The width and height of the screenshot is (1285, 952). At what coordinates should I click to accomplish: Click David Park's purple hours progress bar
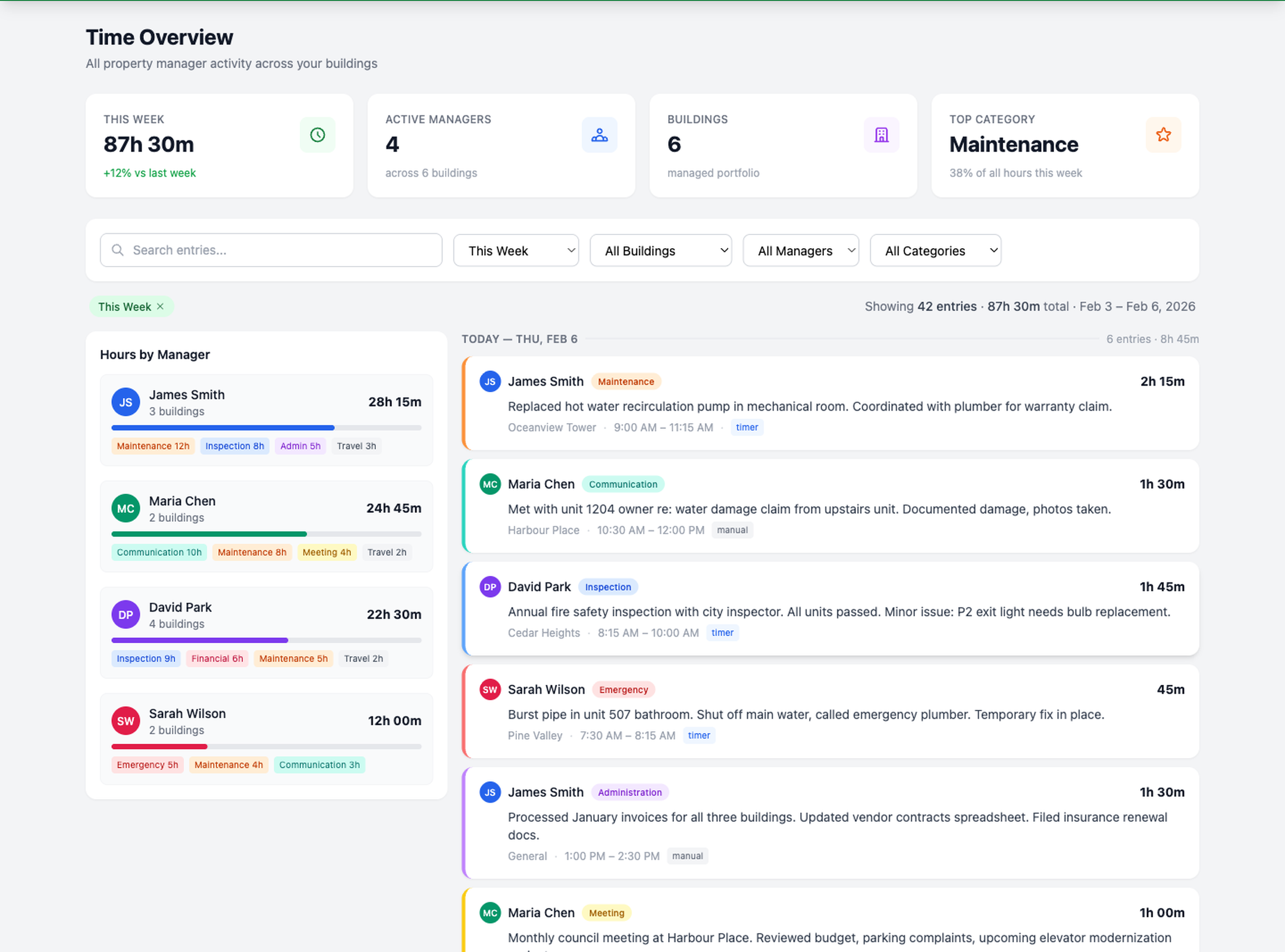(200, 640)
